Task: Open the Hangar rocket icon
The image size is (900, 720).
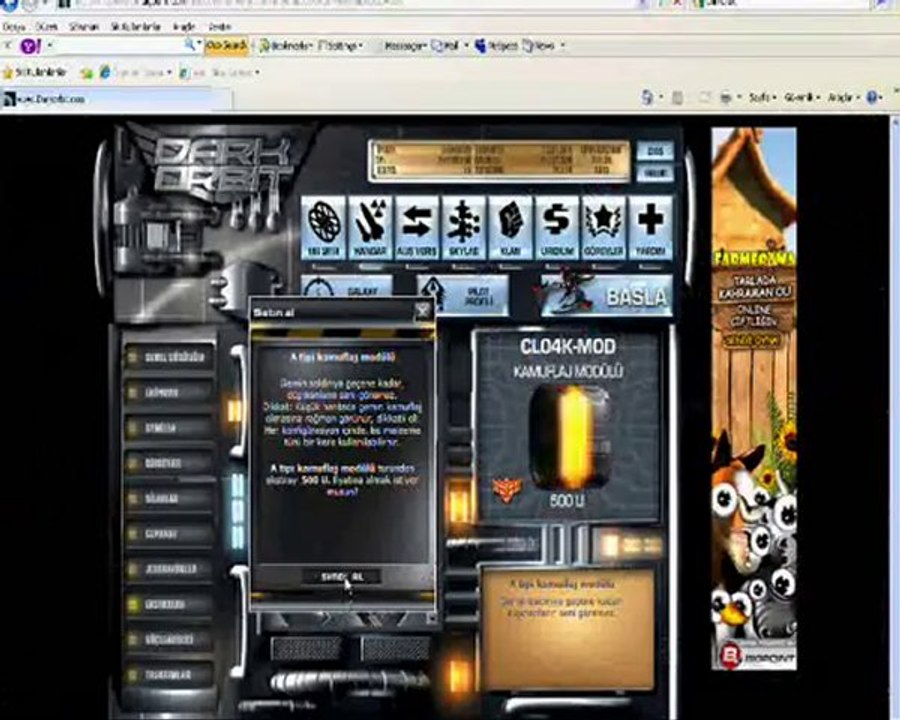Action: point(370,227)
